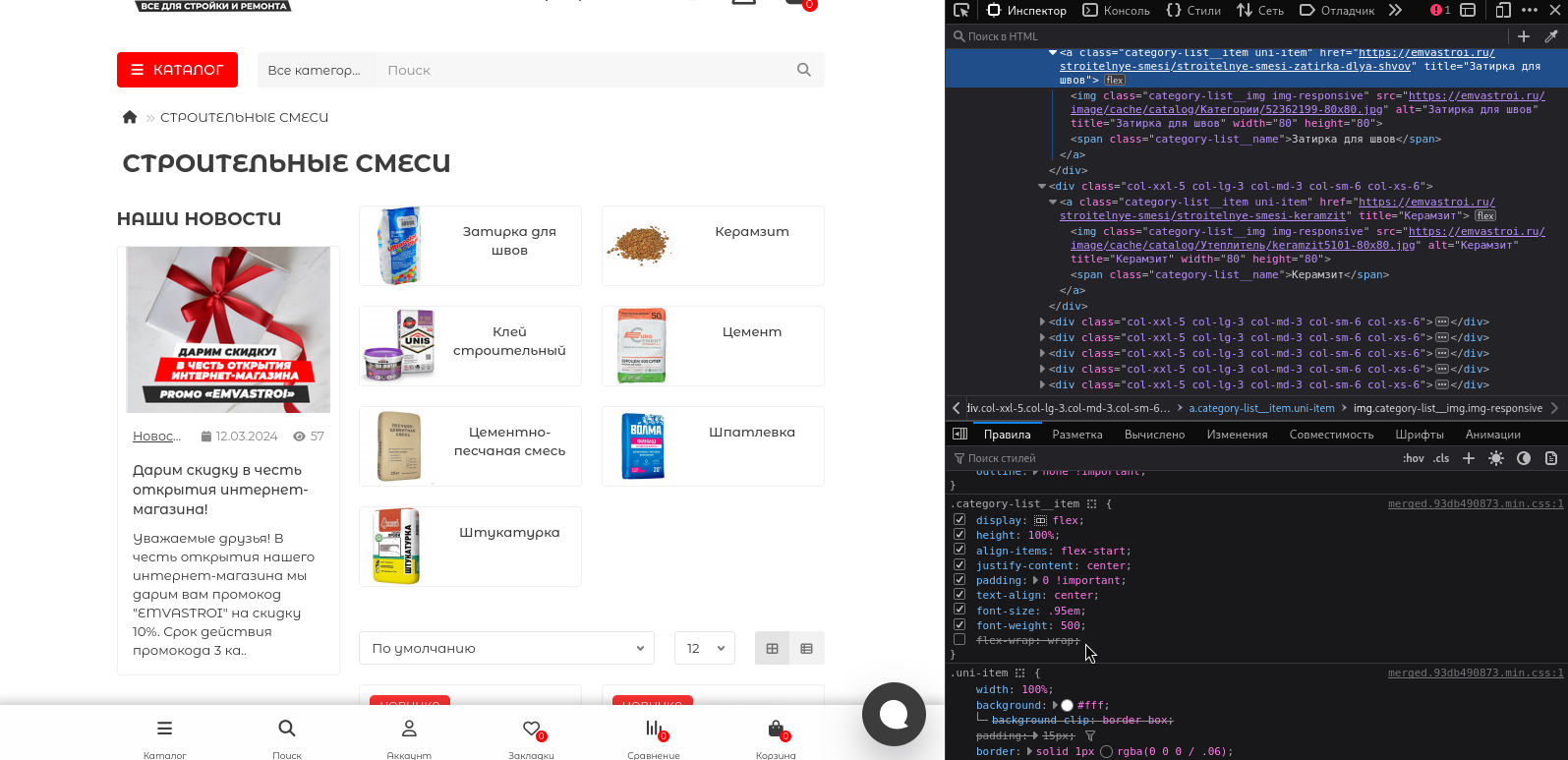Open the merged.93db490873.min.css link for .category-list__item
The image size is (1568, 760).
point(1475,503)
